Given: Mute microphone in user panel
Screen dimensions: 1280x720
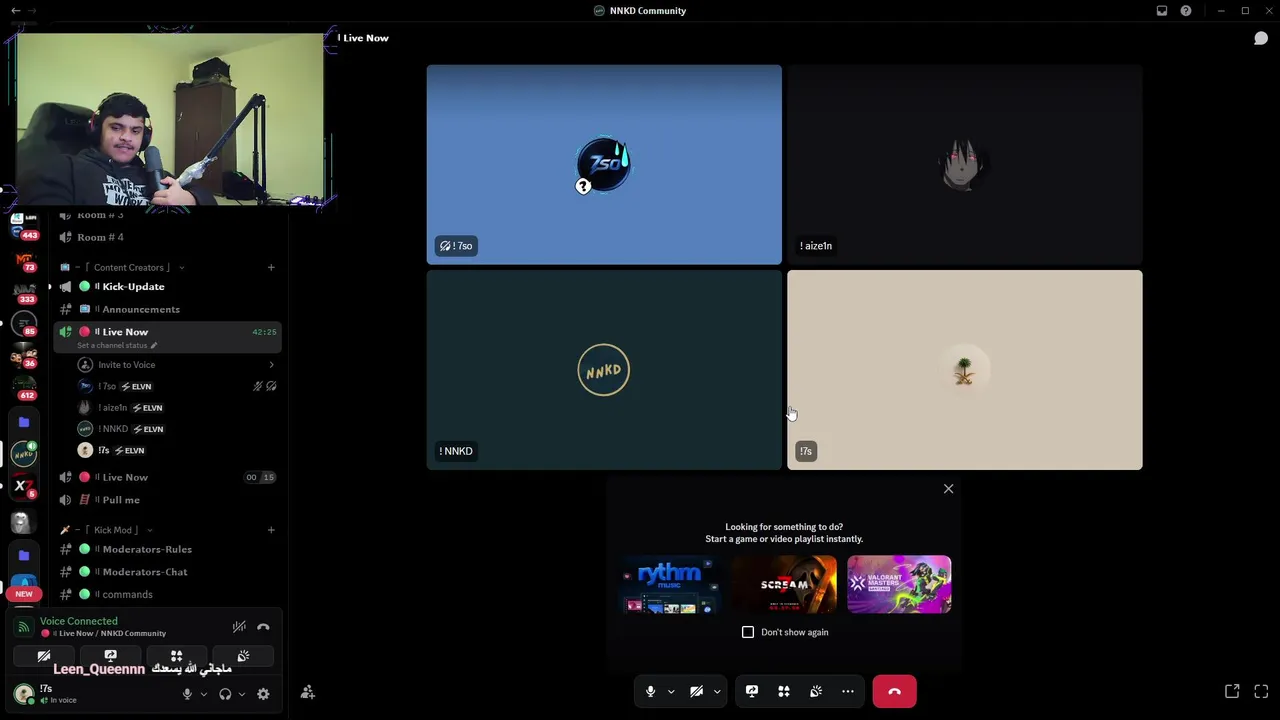Looking at the screenshot, I should tap(187, 694).
